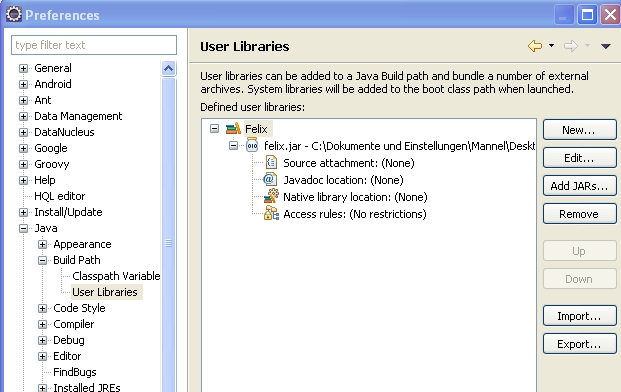Click the Edit... button
This screenshot has width=621, height=392.
pyautogui.click(x=579, y=158)
